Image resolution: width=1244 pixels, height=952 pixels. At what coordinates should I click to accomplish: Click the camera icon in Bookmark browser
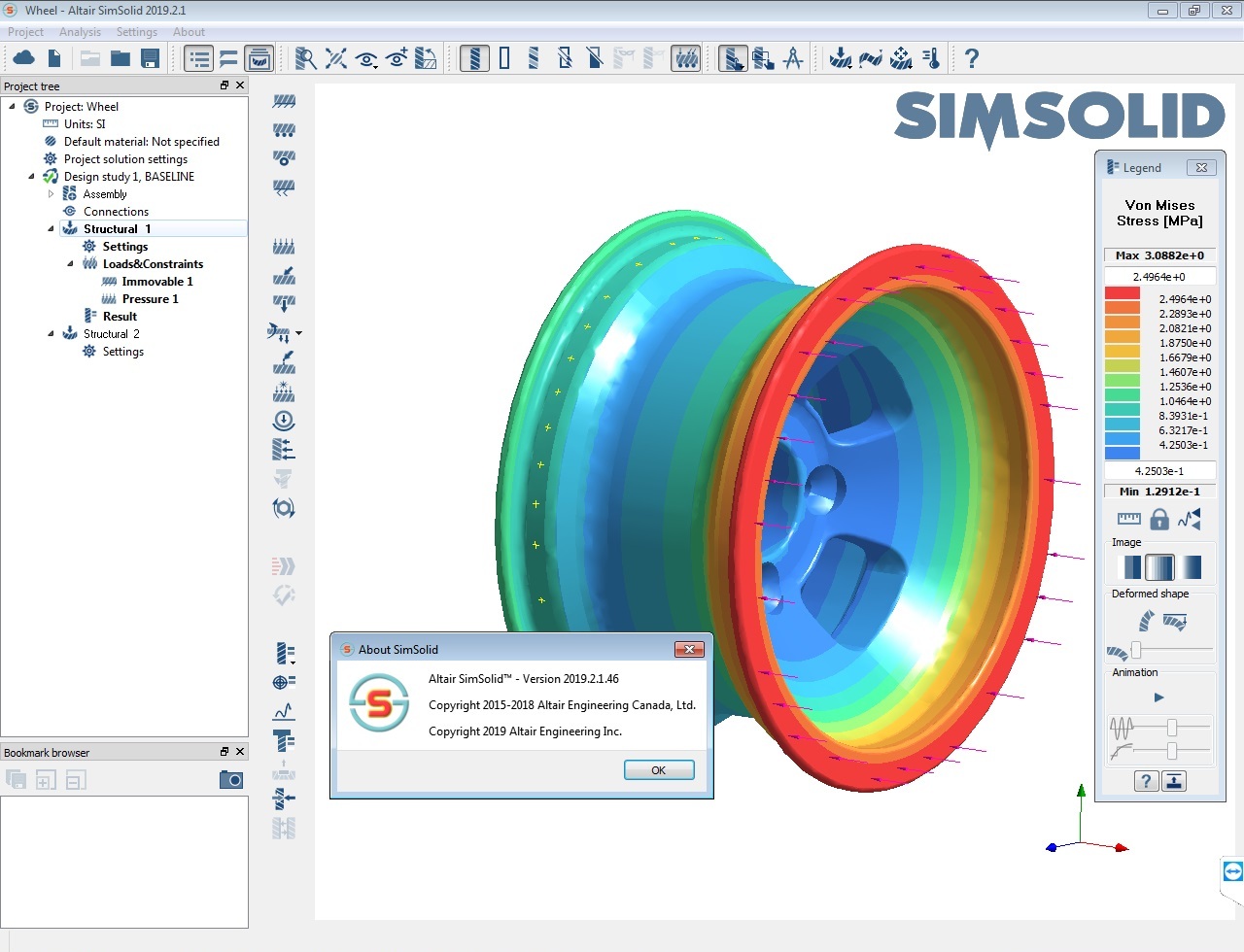[x=231, y=779]
